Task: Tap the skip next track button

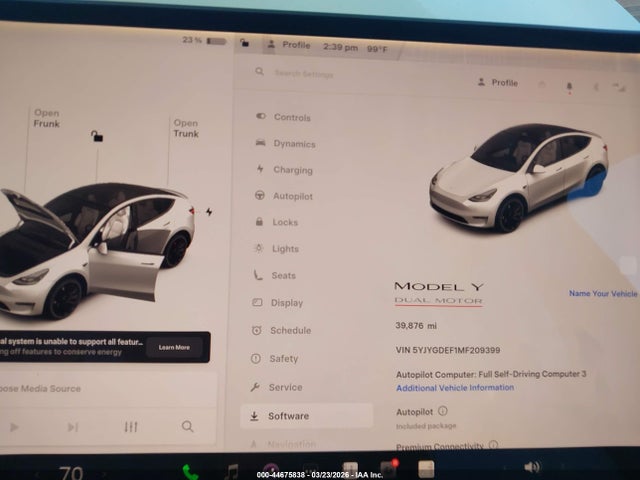Action: [x=73, y=427]
